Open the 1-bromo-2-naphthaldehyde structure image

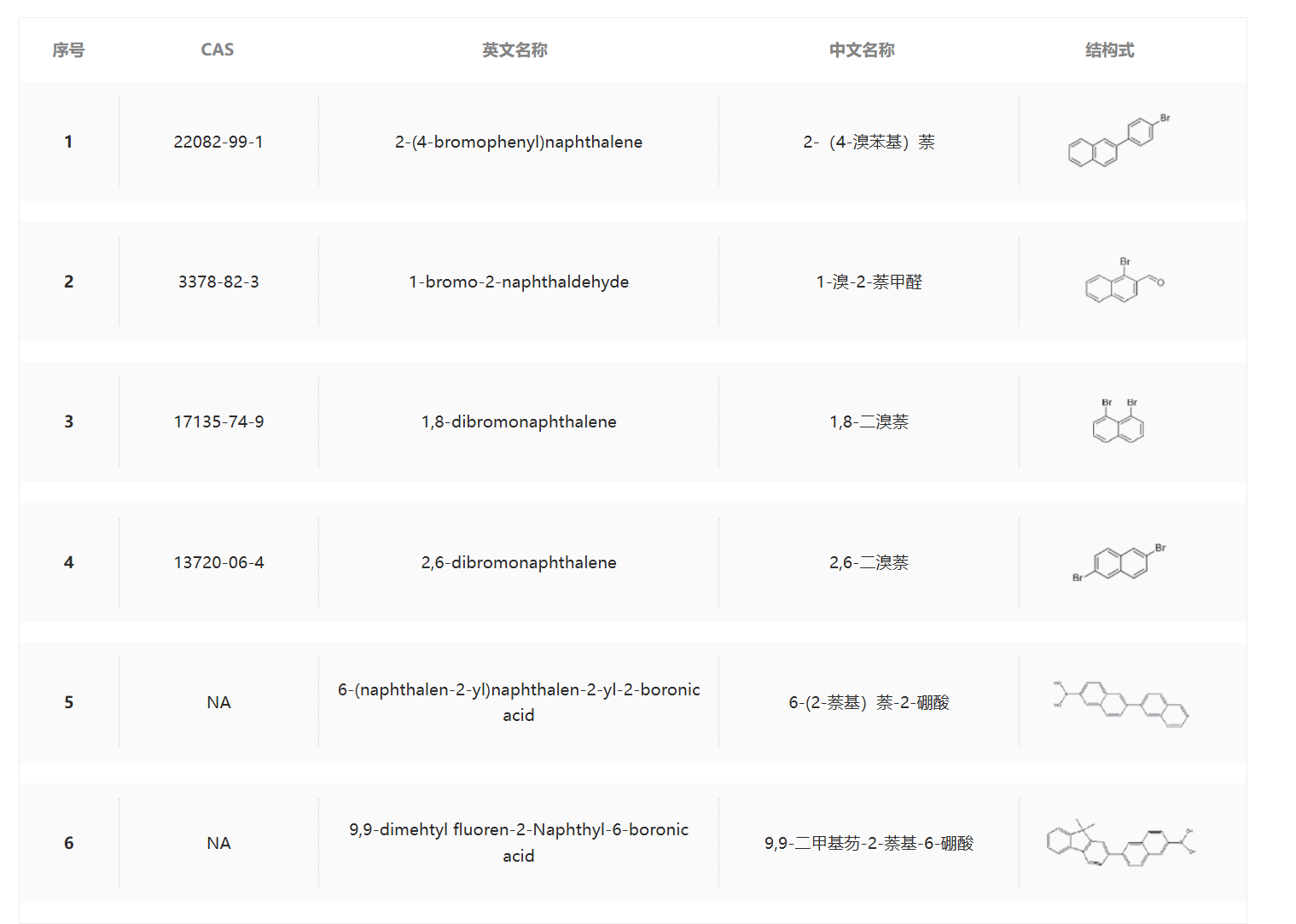point(1125,281)
